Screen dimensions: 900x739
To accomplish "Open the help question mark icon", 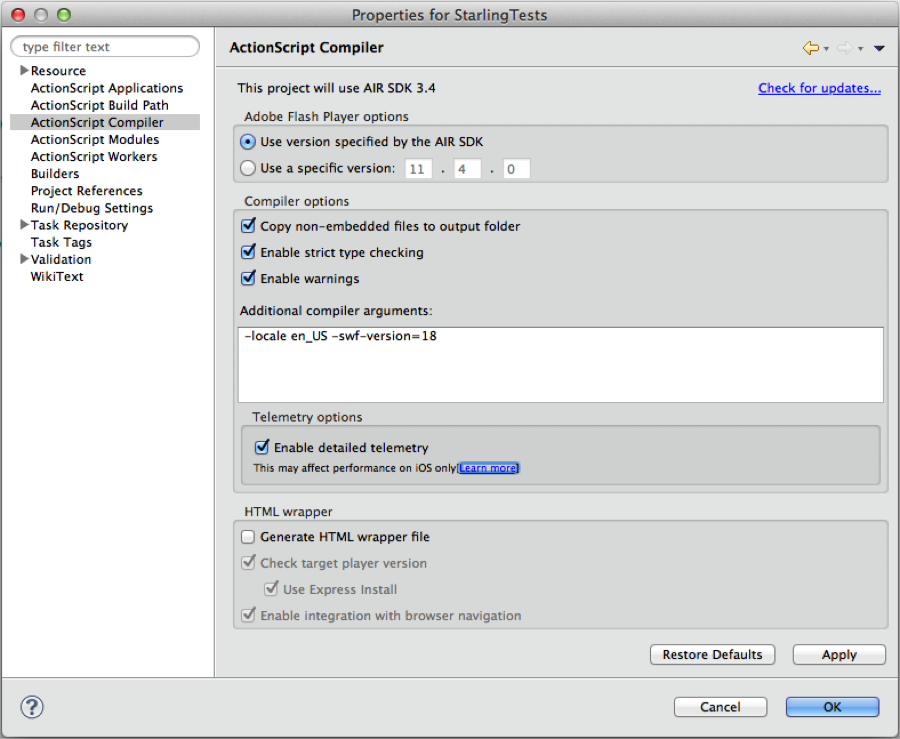I will click(32, 707).
